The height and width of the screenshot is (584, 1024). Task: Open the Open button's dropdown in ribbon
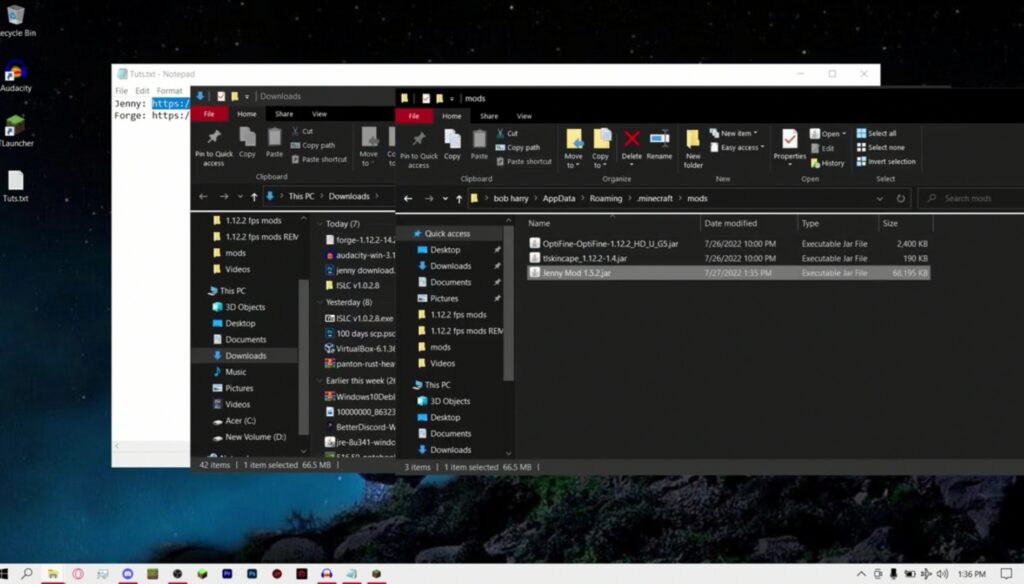point(844,134)
